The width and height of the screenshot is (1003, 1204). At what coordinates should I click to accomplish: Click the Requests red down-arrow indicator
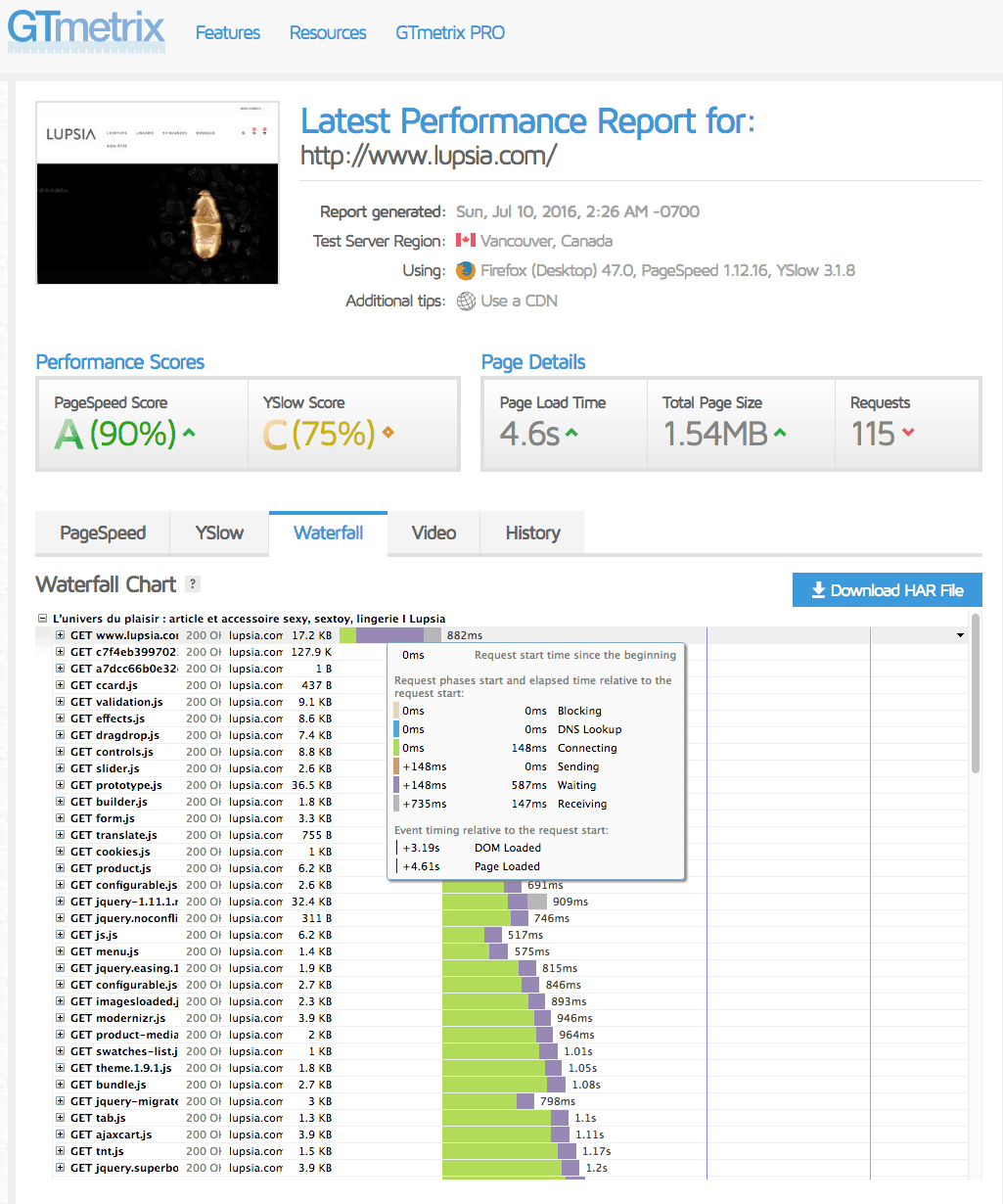coord(909,433)
